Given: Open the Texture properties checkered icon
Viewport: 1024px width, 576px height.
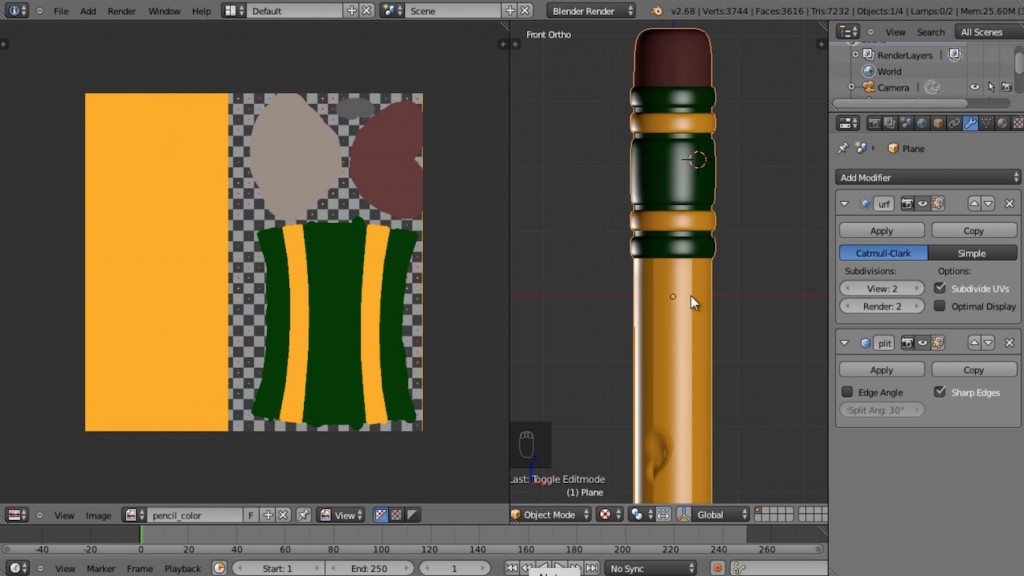Looking at the screenshot, I should click(x=1017, y=122).
